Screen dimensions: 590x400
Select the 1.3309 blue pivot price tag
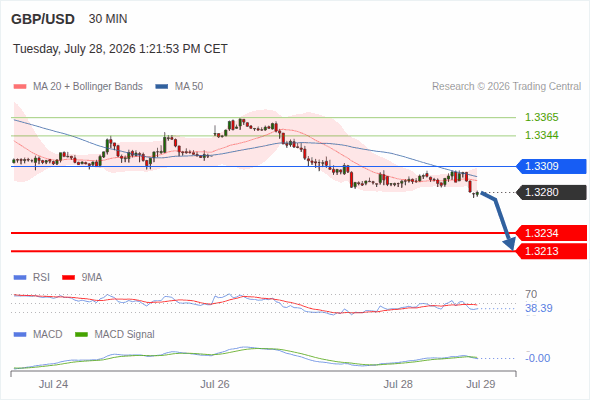coord(551,166)
